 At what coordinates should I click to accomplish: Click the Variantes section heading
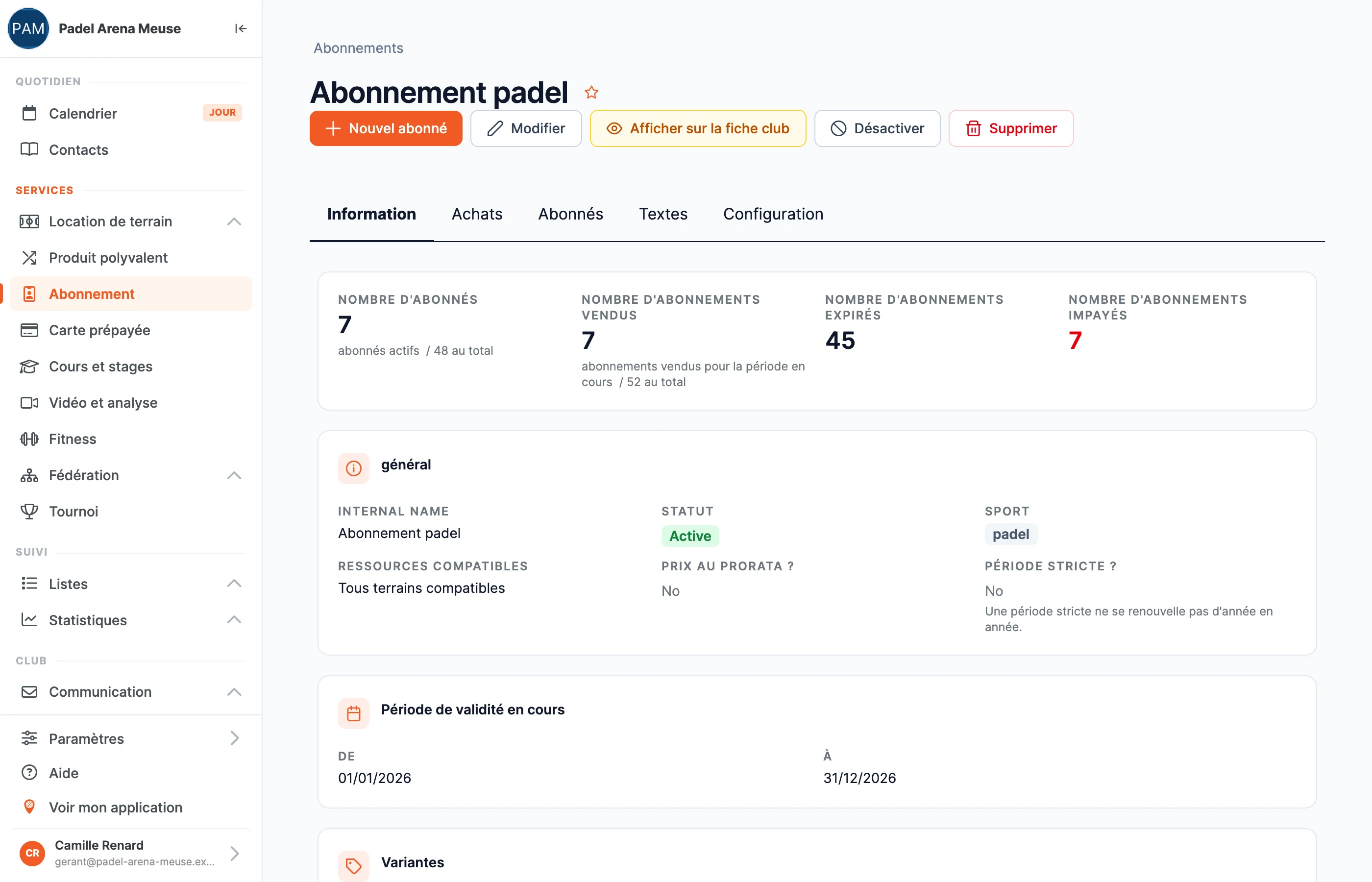click(x=412, y=862)
